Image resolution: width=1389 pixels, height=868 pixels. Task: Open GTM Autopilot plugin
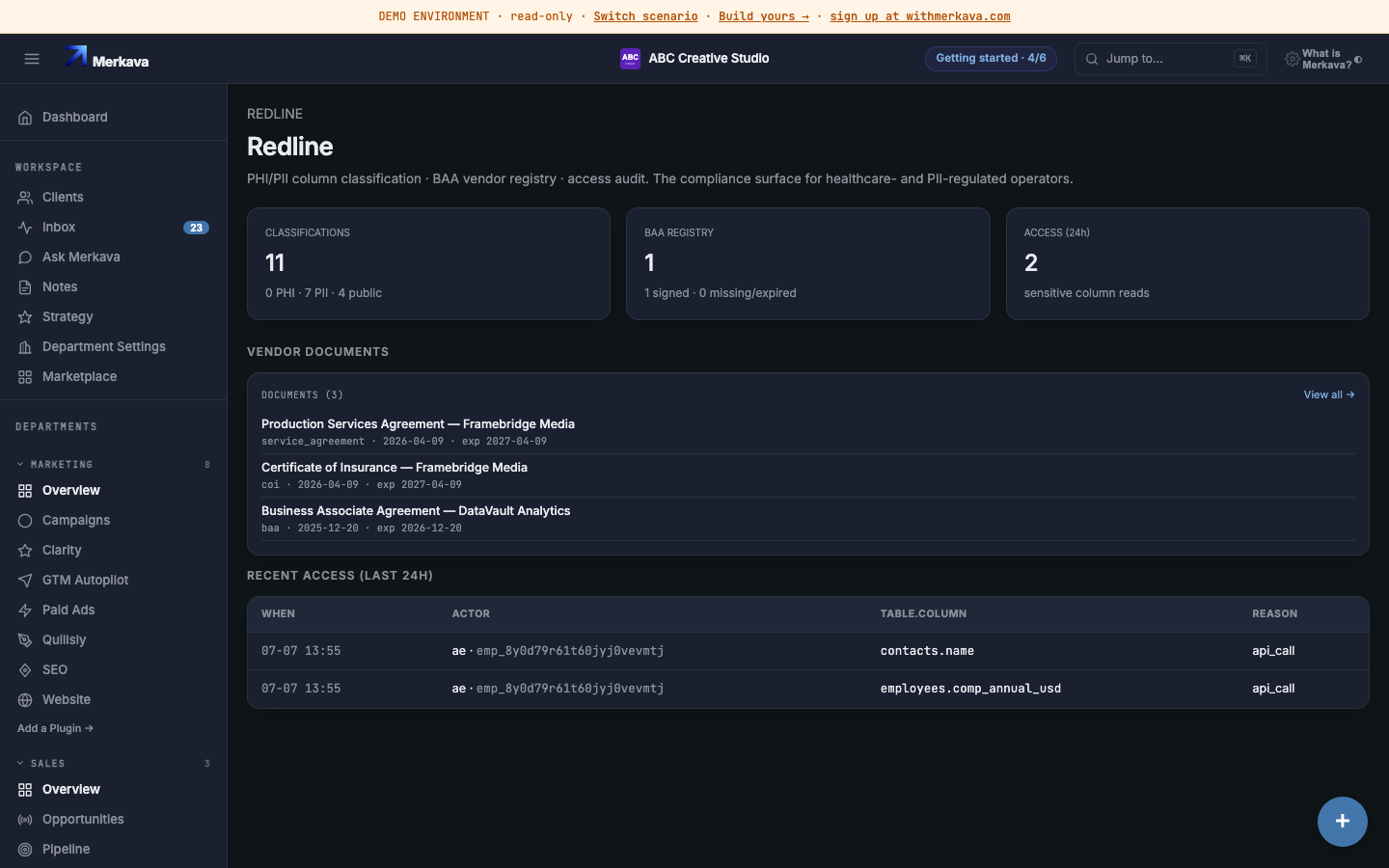(x=113, y=581)
